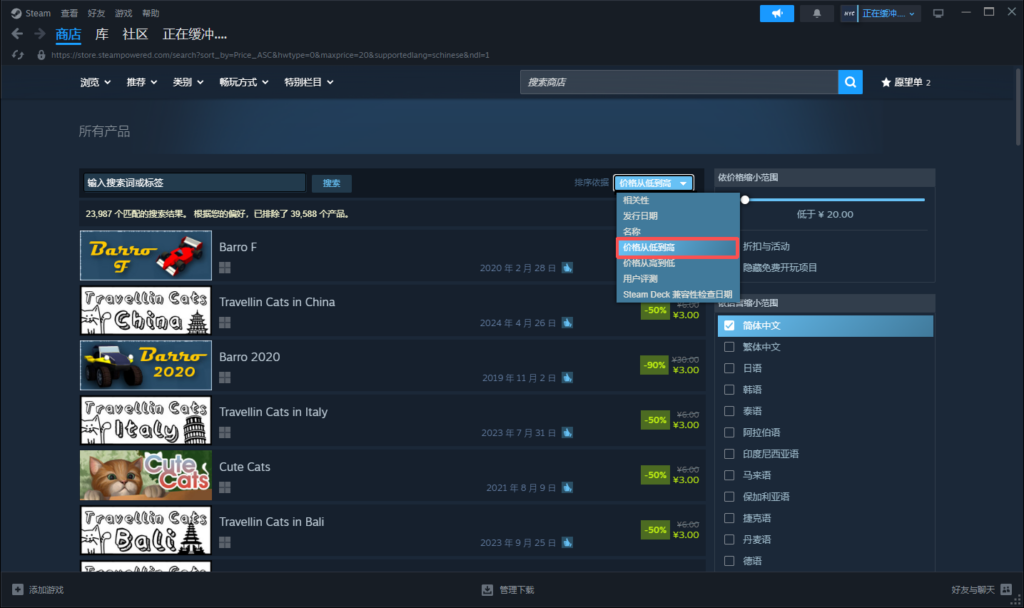Expand the 类别 store dropdown
This screenshot has width=1024, height=608.
pyautogui.click(x=188, y=82)
